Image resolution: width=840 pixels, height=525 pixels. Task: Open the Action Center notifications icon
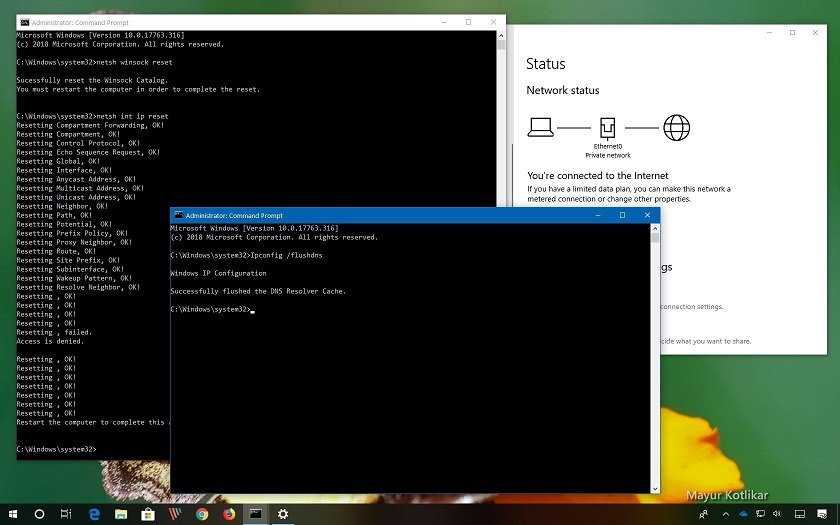(823, 514)
